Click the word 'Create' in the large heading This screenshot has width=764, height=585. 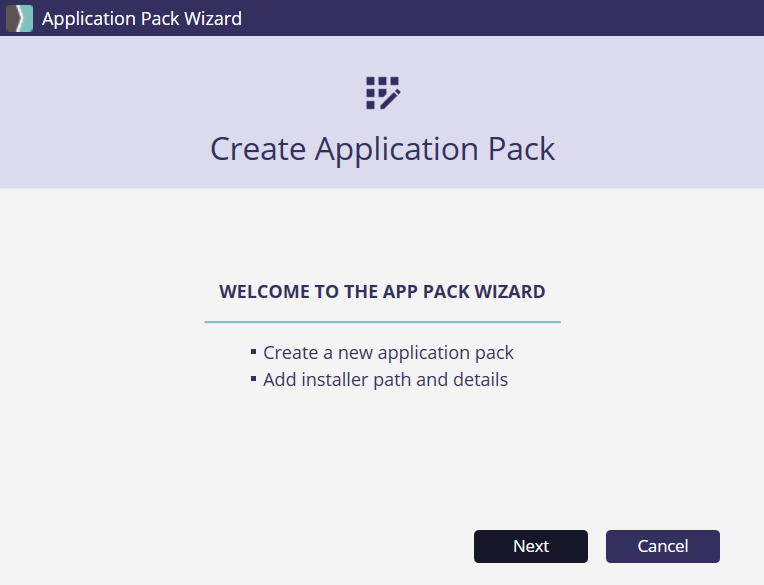point(258,149)
